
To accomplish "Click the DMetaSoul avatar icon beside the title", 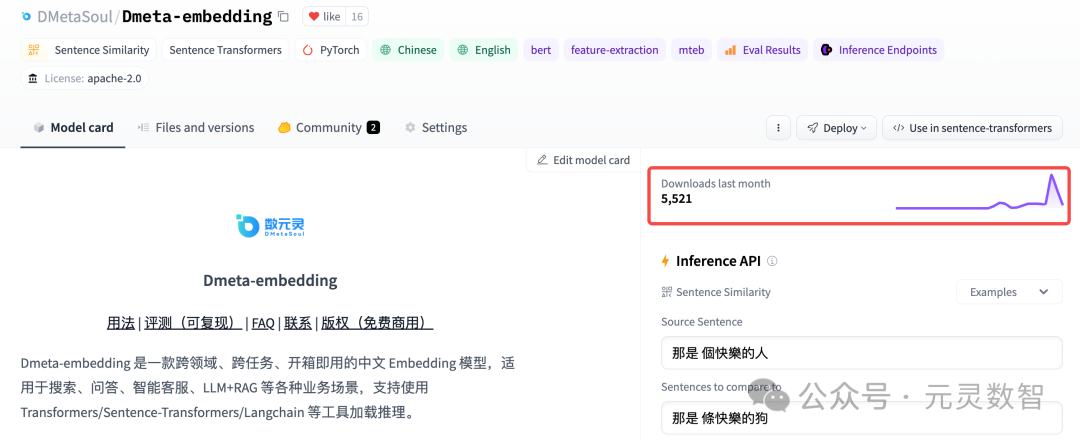I will (x=26, y=16).
